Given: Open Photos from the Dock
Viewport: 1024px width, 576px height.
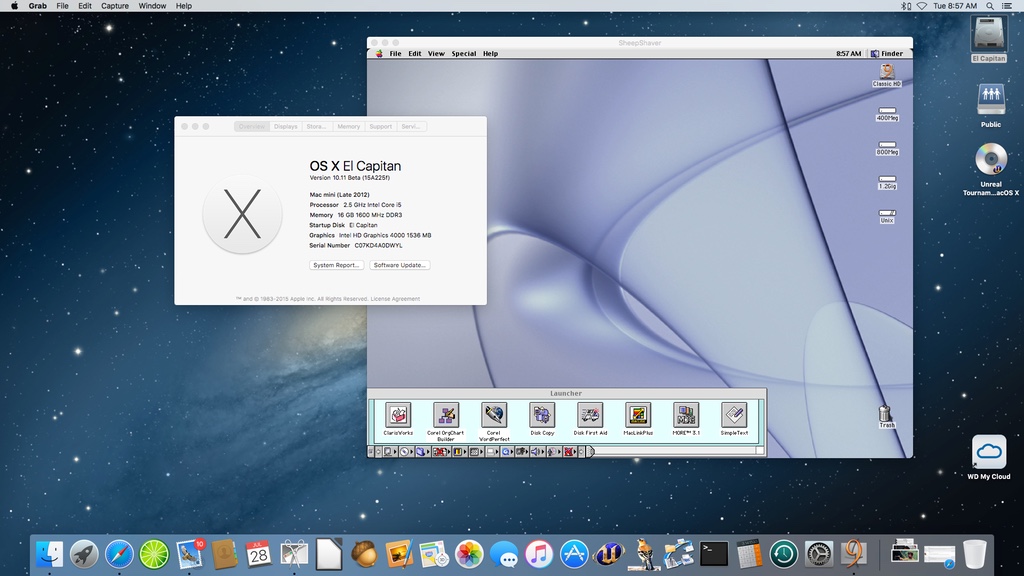Looking at the screenshot, I should point(469,554).
